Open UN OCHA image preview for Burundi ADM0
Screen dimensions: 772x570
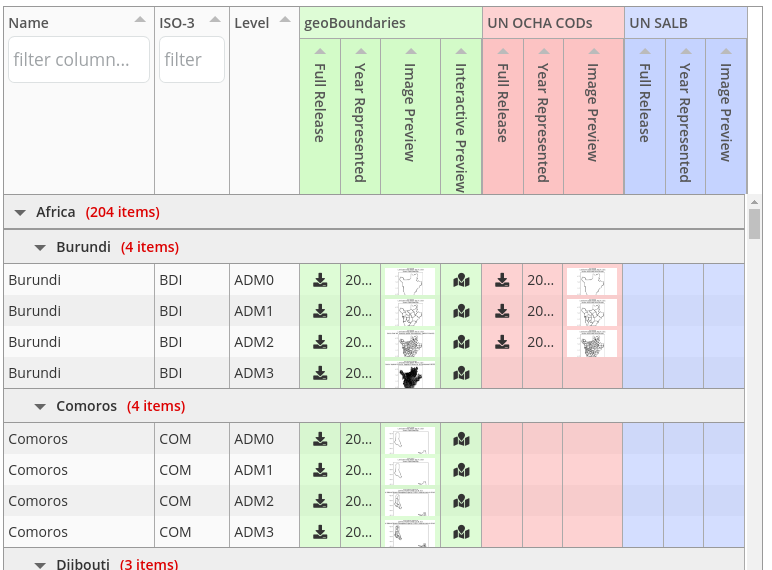pyautogui.click(x=592, y=281)
